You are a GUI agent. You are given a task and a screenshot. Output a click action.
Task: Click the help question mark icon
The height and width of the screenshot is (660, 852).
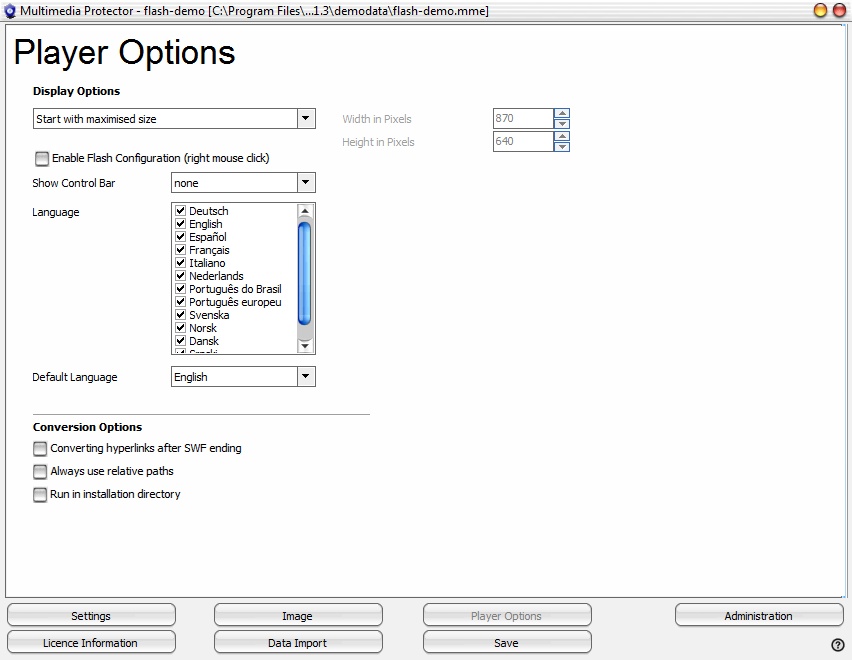(x=838, y=645)
